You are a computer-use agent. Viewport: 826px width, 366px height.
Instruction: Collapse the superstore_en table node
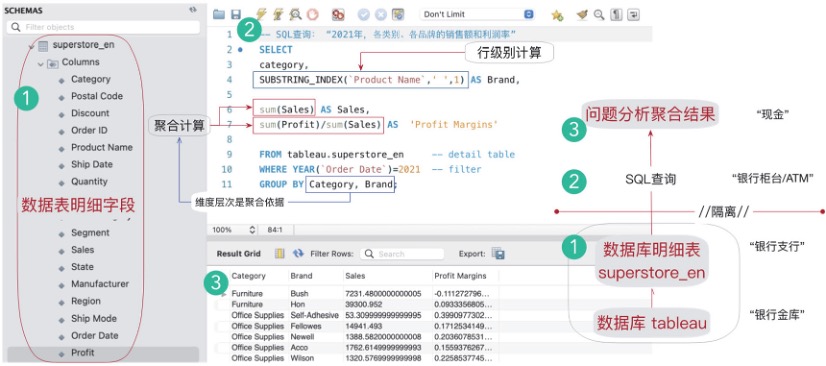click(31, 46)
